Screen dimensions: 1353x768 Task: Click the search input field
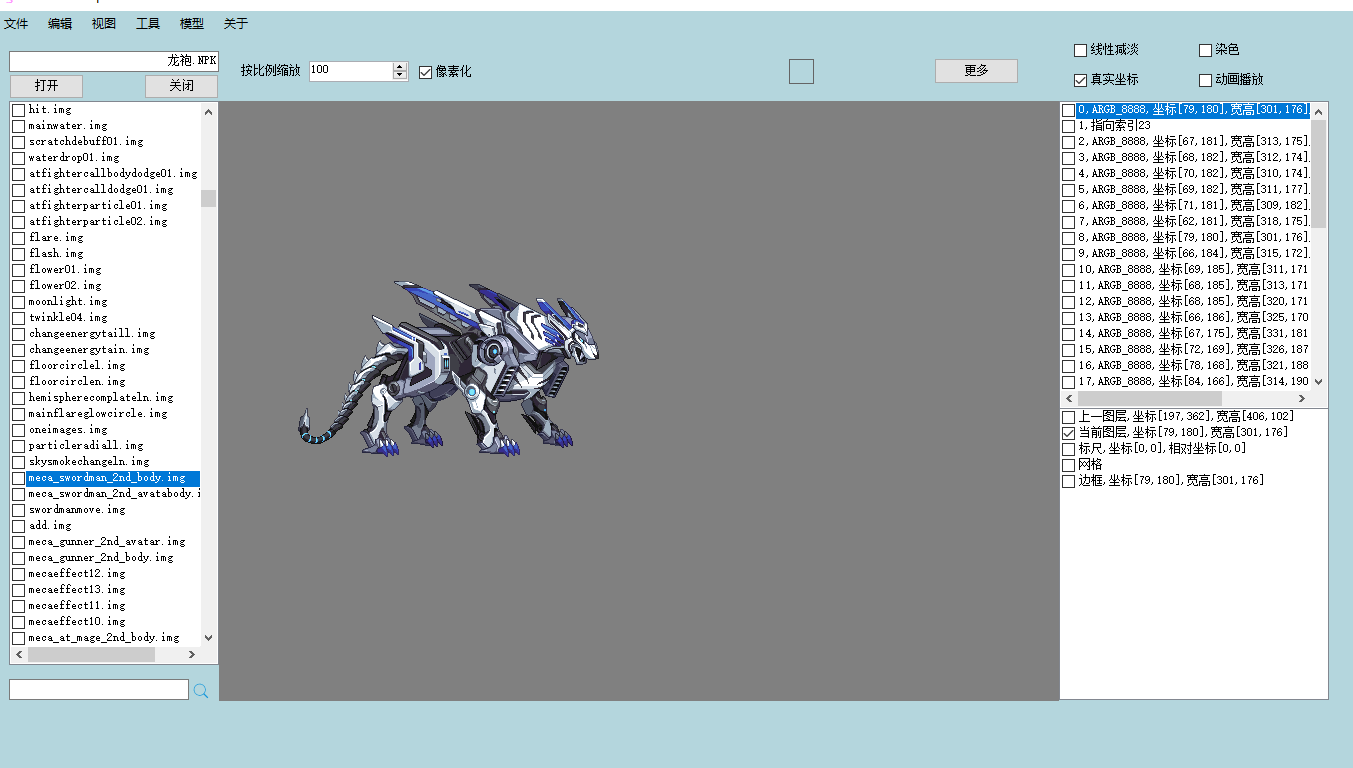point(99,690)
